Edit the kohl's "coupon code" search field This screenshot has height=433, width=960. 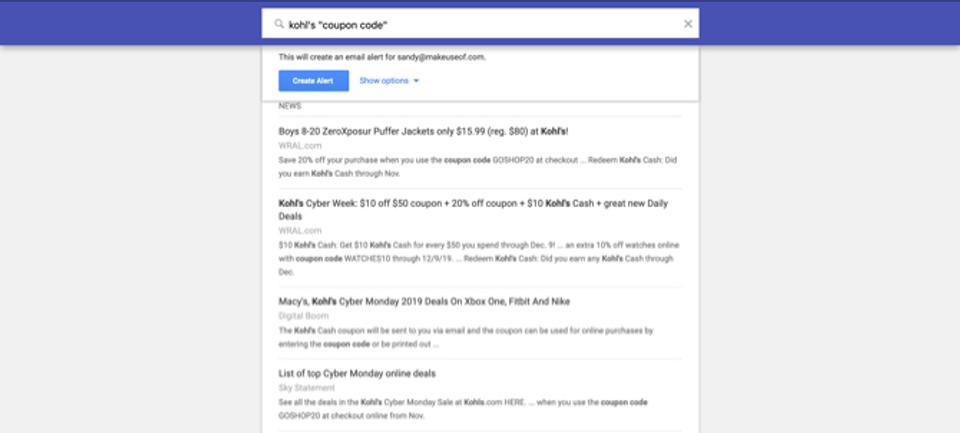click(x=480, y=23)
